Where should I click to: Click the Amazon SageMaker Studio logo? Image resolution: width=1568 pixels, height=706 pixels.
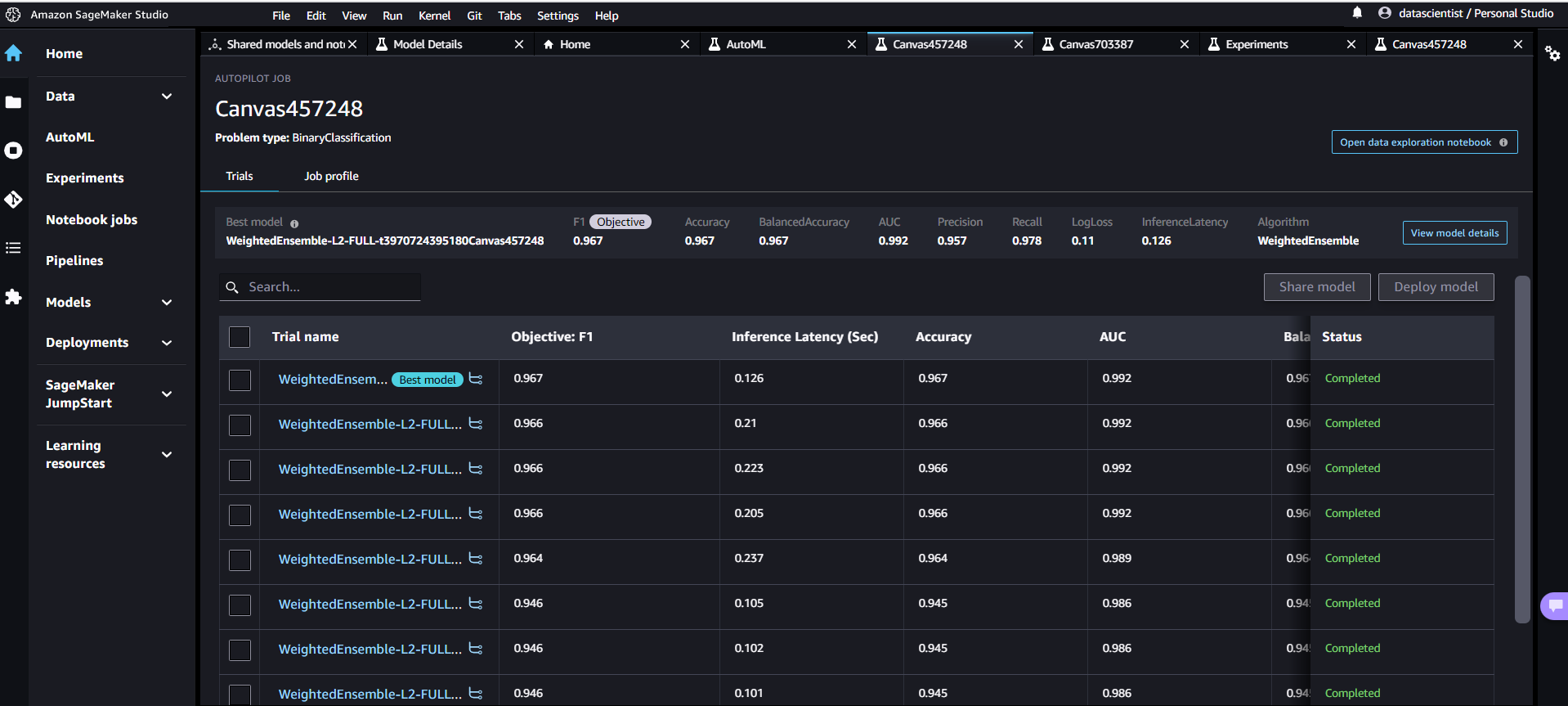click(x=13, y=15)
